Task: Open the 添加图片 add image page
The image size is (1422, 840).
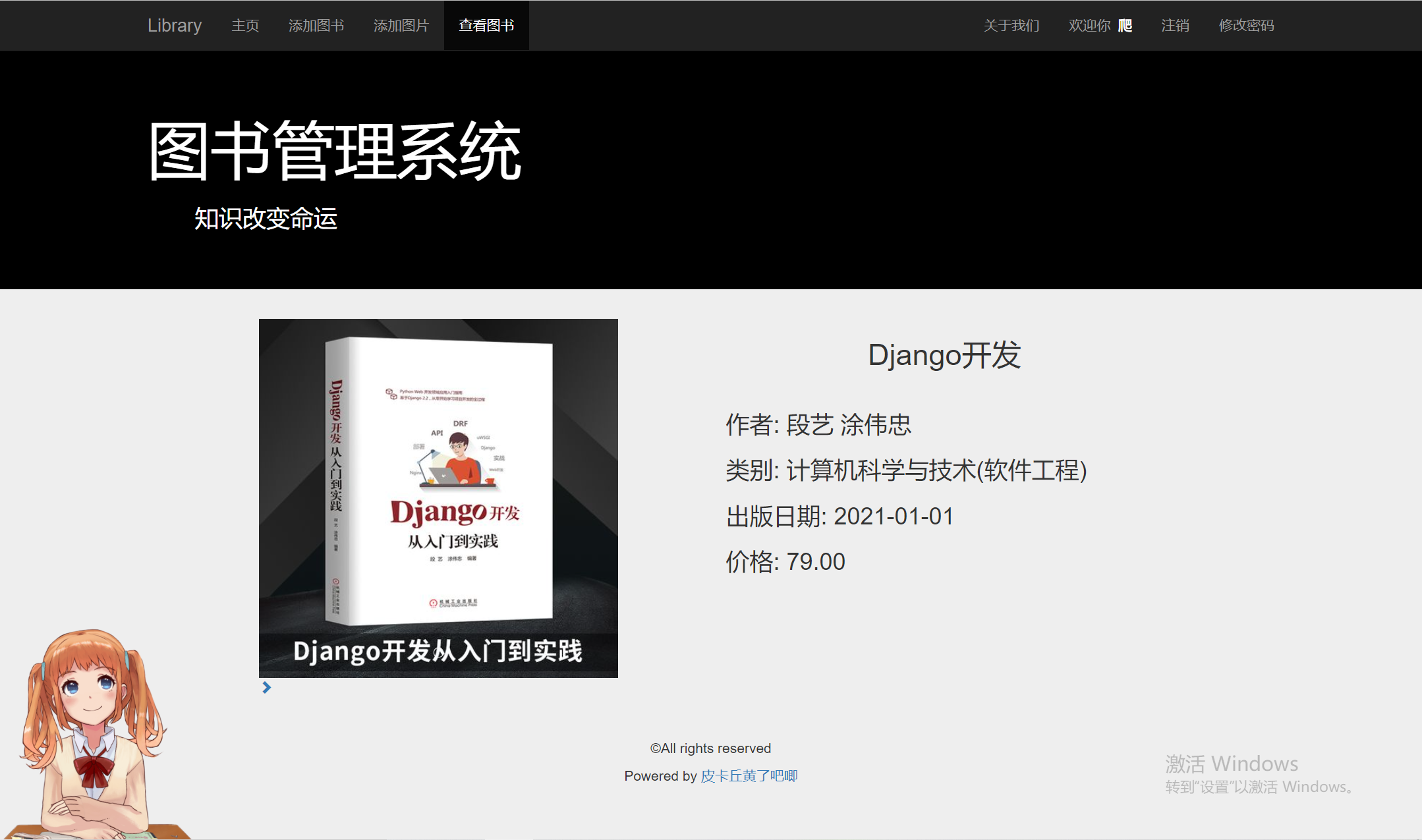Action: (x=401, y=26)
